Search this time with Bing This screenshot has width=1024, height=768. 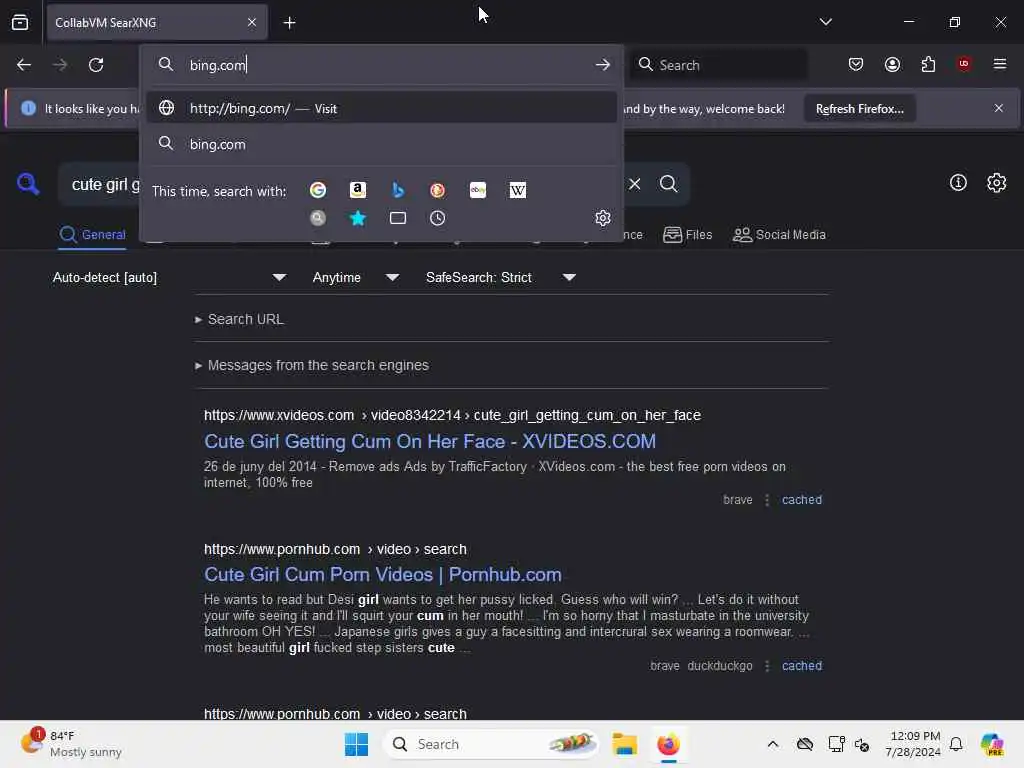click(x=398, y=190)
